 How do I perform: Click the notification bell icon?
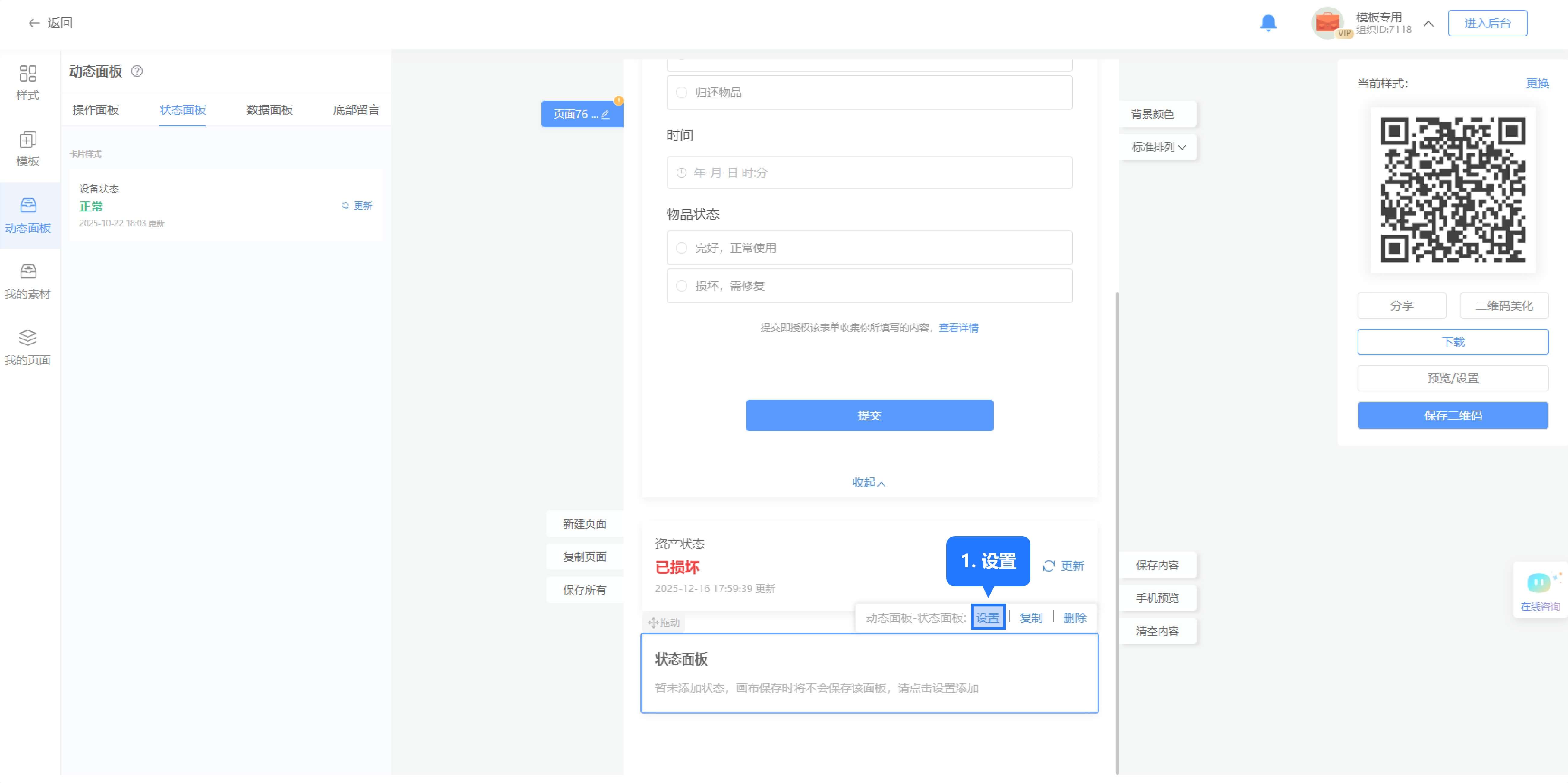(x=1268, y=23)
